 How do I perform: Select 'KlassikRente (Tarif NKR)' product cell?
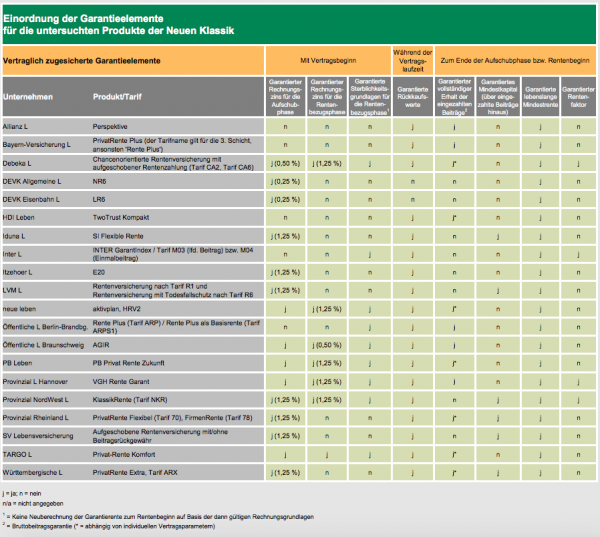pyautogui.click(x=130, y=400)
